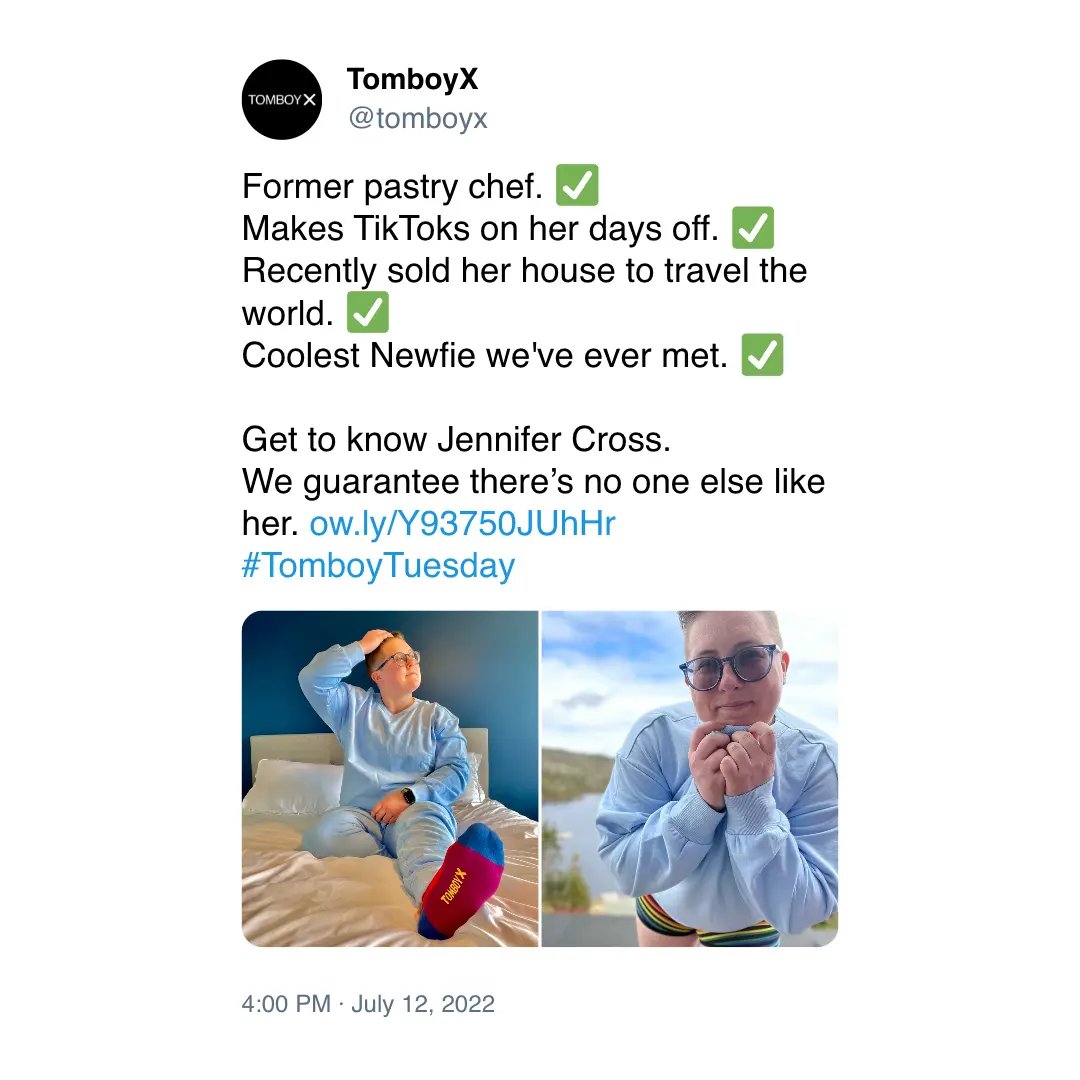The width and height of the screenshot is (1080, 1080).
Task: Click the green checkmark after "world."
Action: [x=367, y=314]
